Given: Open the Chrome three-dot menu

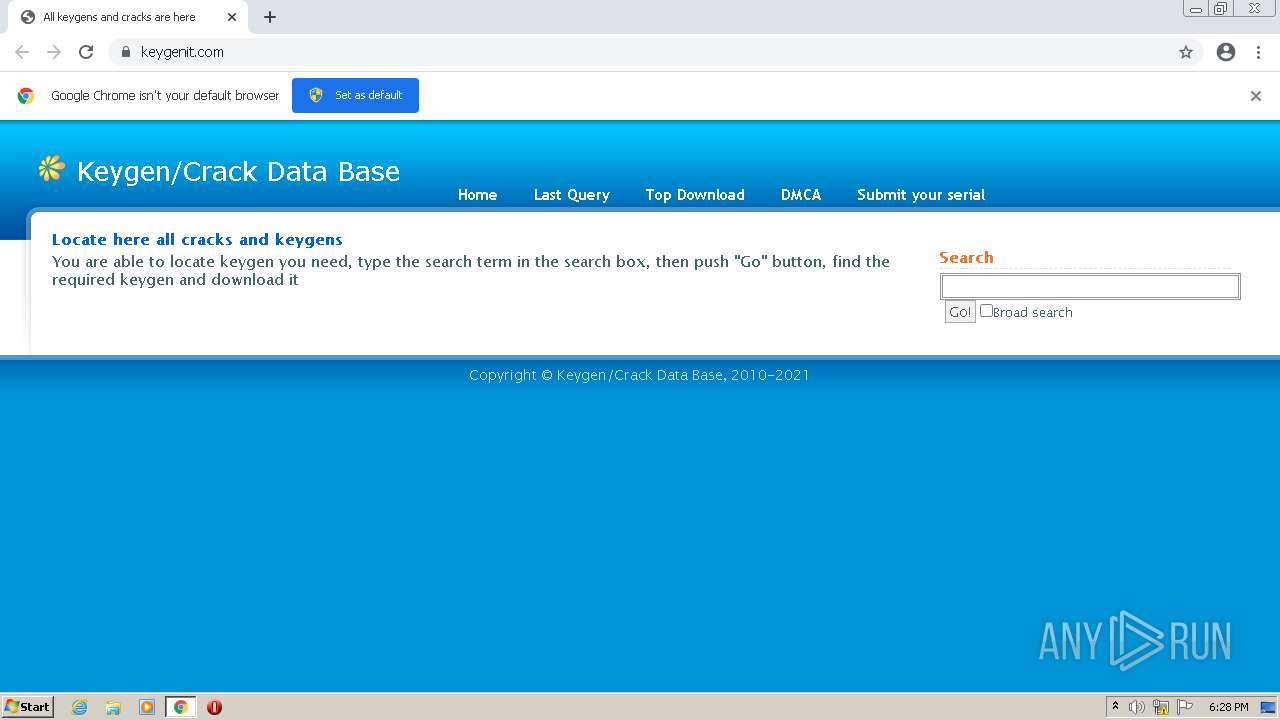Looking at the screenshot, I should 1258,52.
